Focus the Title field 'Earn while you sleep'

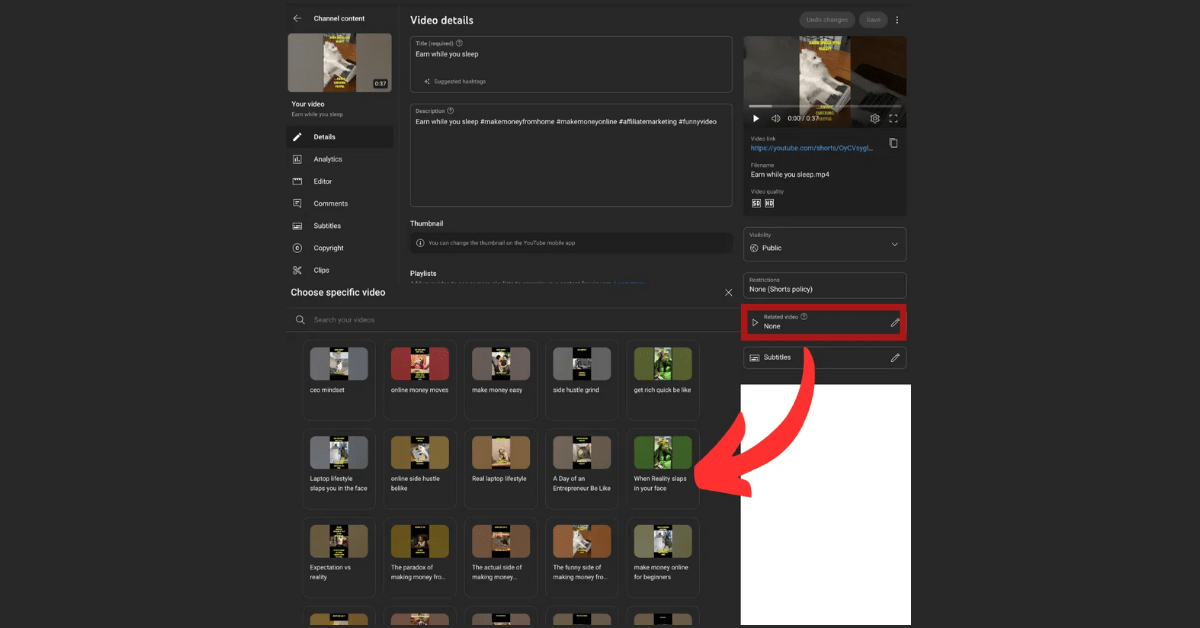571,64
